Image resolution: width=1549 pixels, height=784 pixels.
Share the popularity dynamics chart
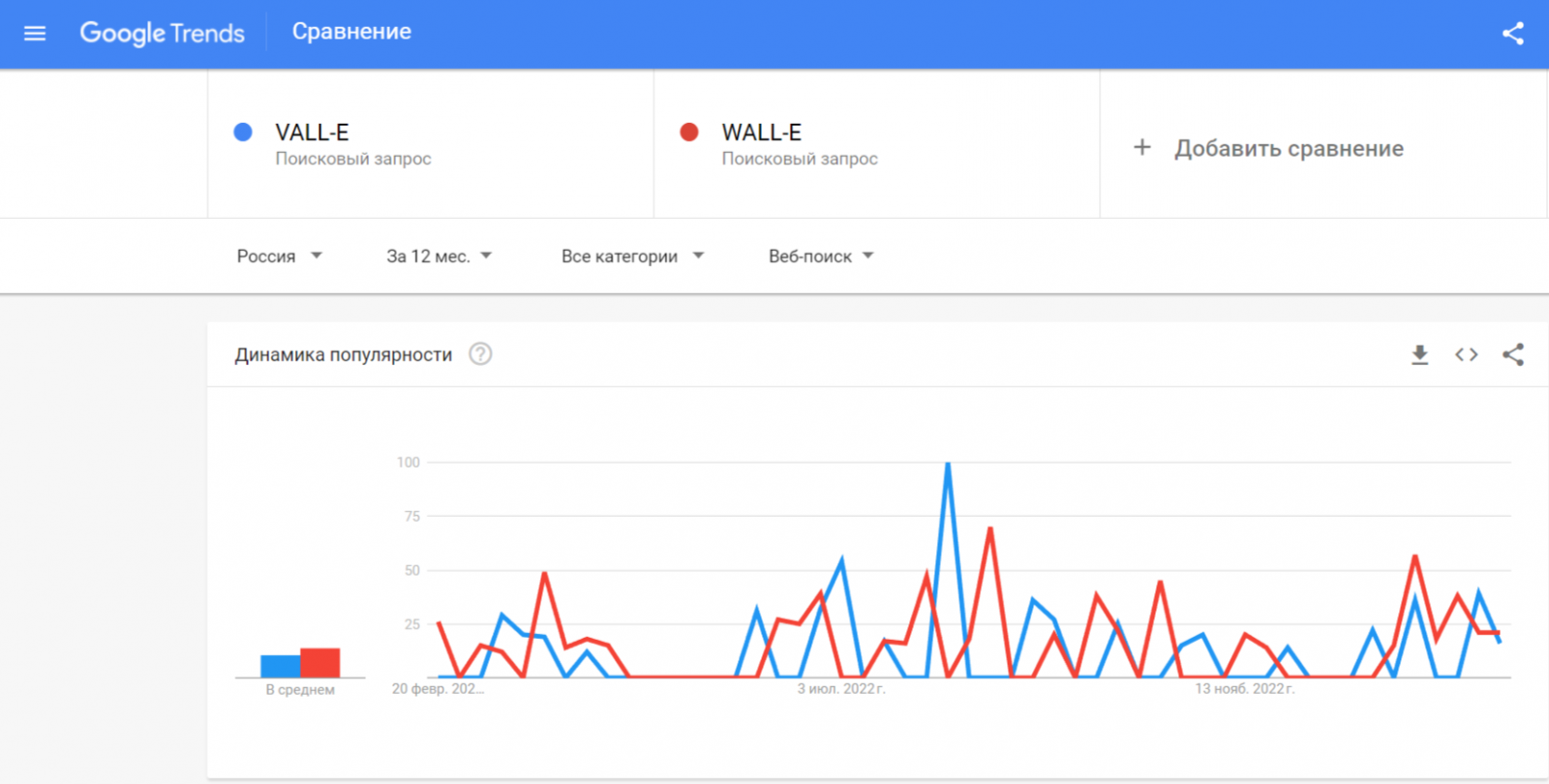(1513, 355)
